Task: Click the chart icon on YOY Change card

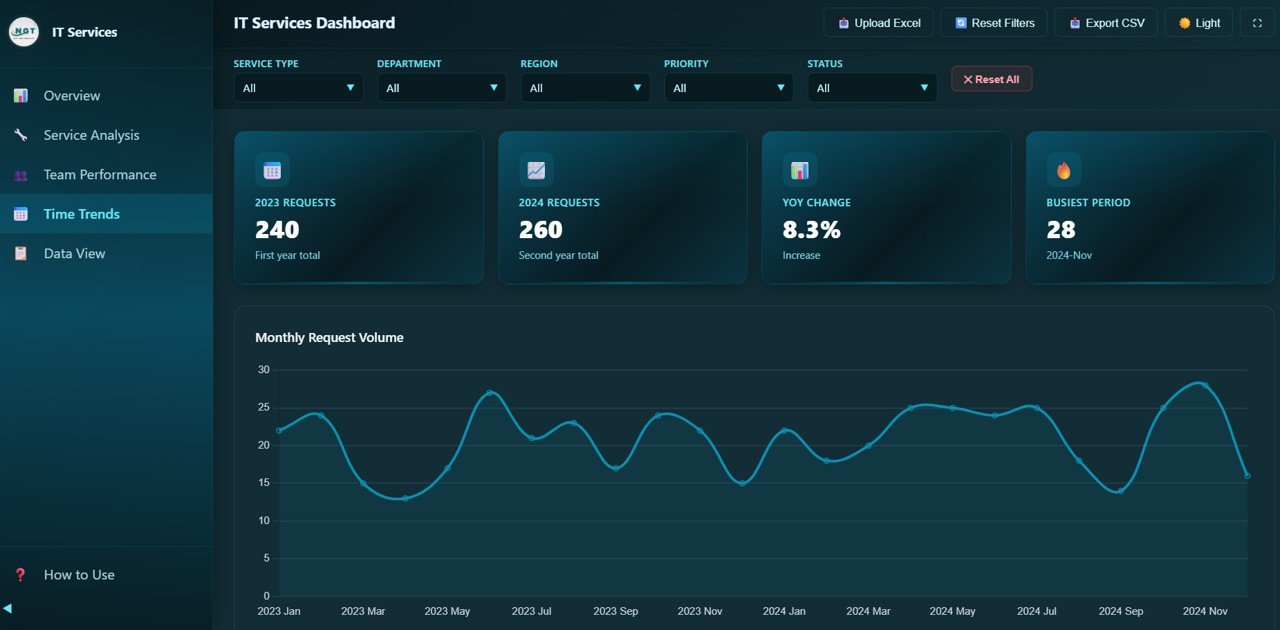Action: click(799, 170)
